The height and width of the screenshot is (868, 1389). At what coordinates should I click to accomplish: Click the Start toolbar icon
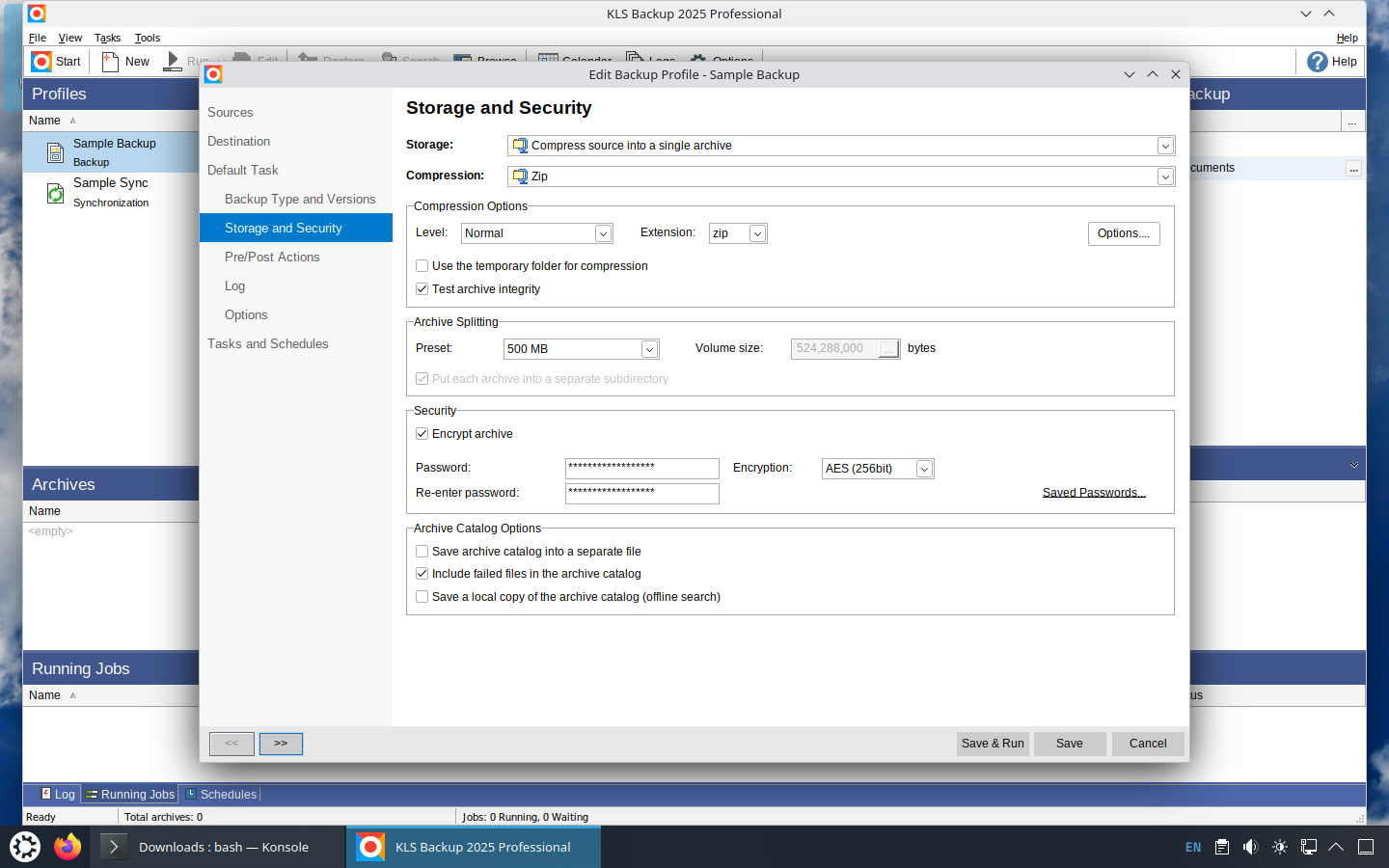click(41, 62)
